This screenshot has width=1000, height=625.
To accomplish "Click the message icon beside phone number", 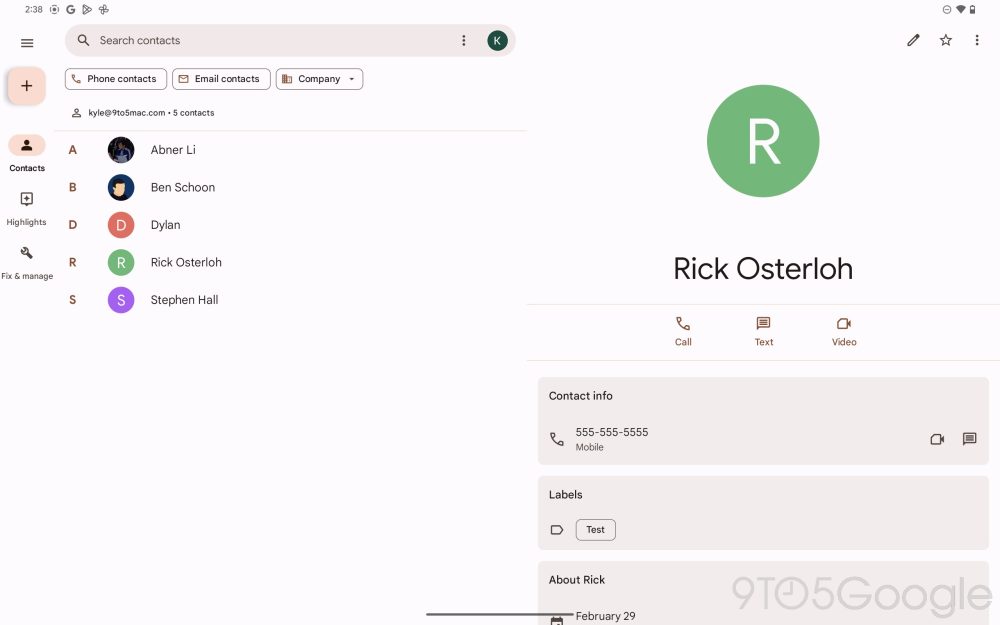I will point(969,439).
